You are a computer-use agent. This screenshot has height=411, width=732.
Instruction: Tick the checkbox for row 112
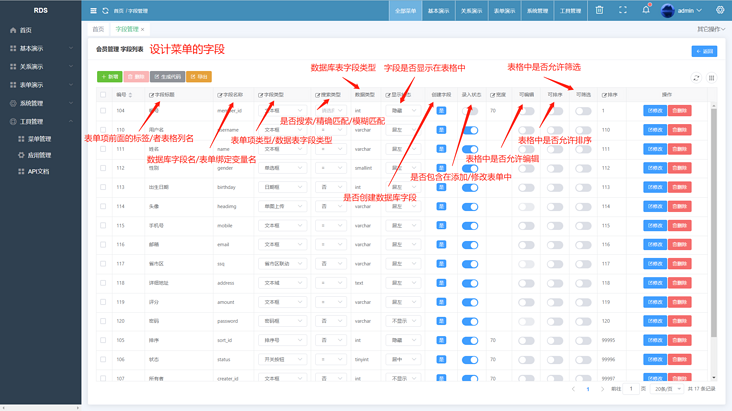[103, 168]
